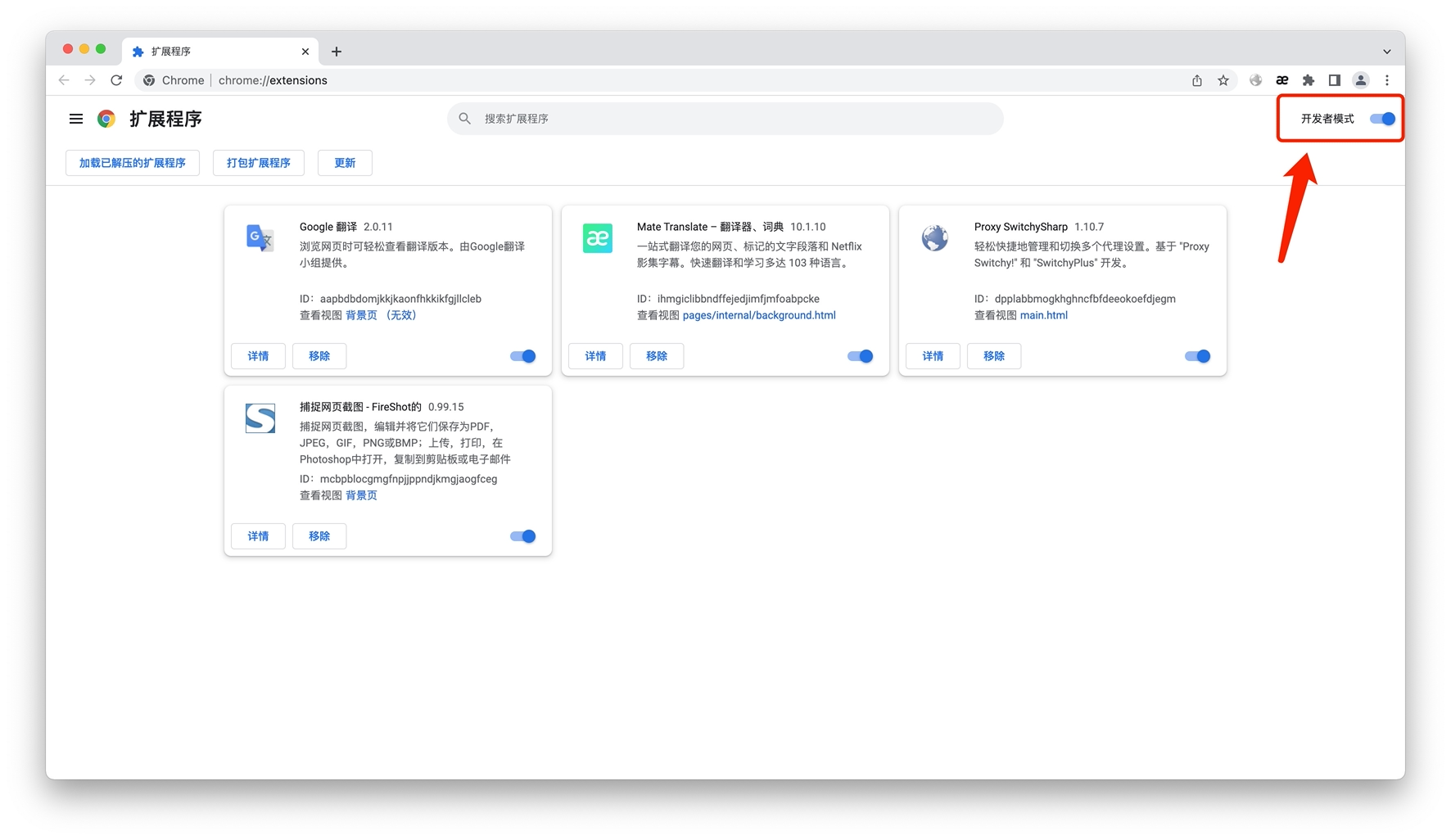1451x840 pixels.
Task: Open 详情 for Proxy SwitchySharp
Action: click(933, 356)
